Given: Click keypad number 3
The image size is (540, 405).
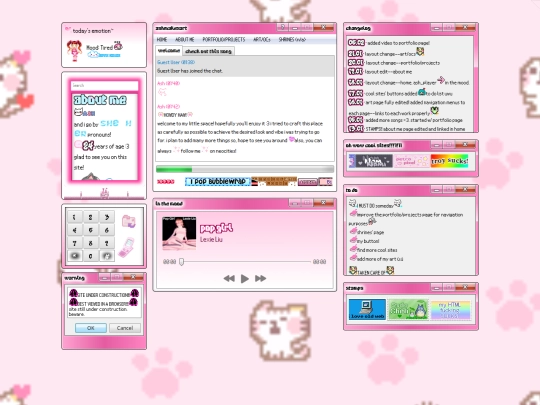Looking at the screenshot, I should (x=107, y=217).
